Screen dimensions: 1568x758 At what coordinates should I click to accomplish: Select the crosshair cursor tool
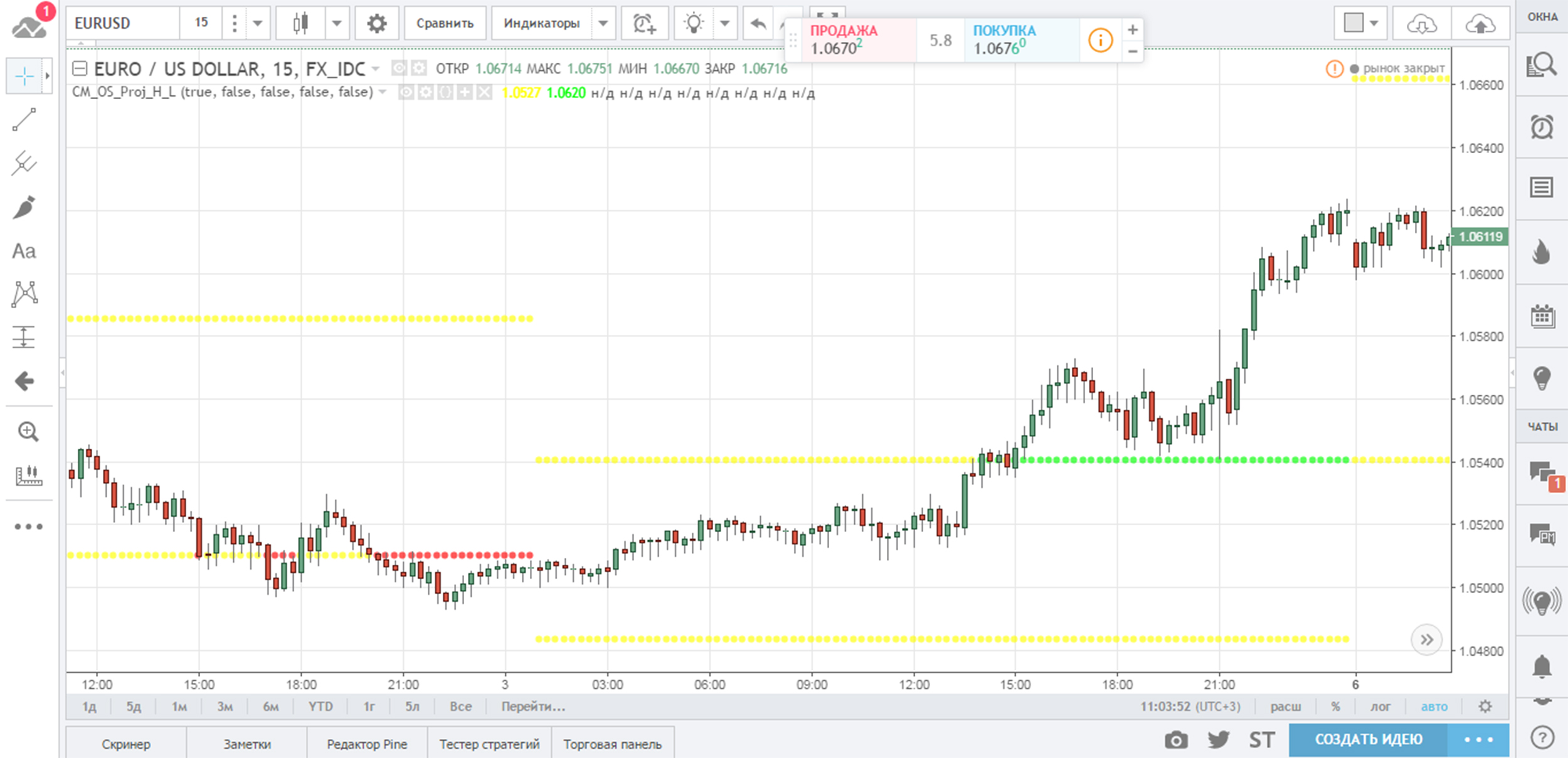[x=24, y=77]
